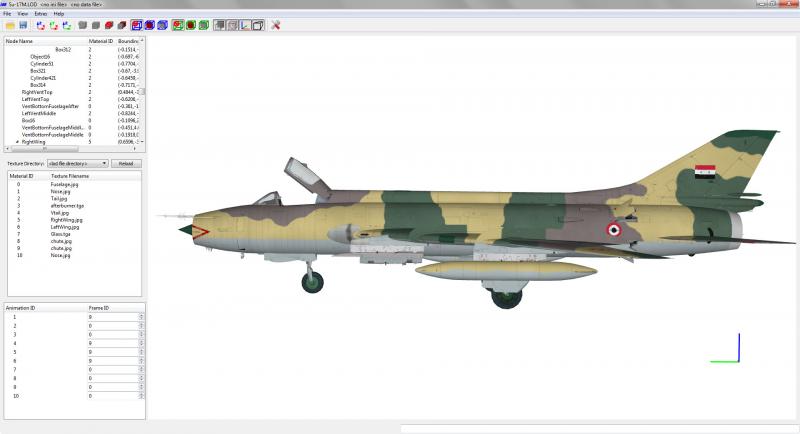Click the wireframe boxes toolbar icon

coord(258,25)
